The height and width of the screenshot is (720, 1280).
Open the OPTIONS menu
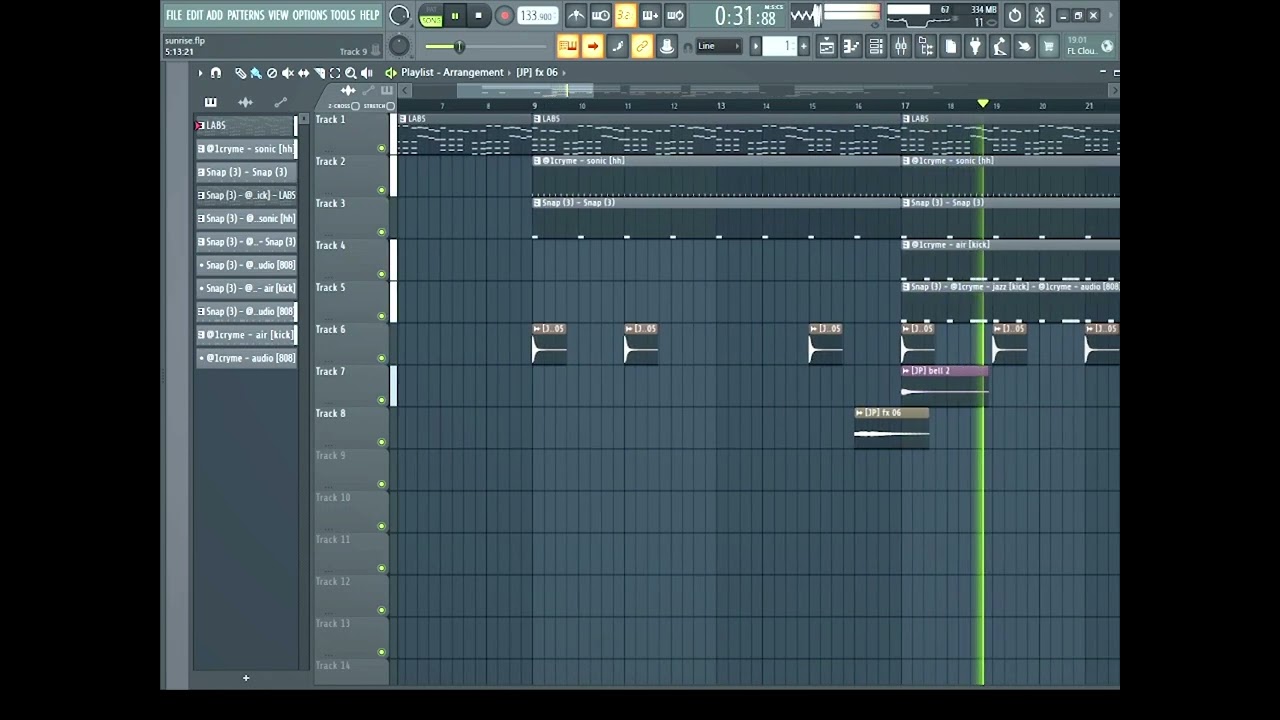[x=310, y=15]
